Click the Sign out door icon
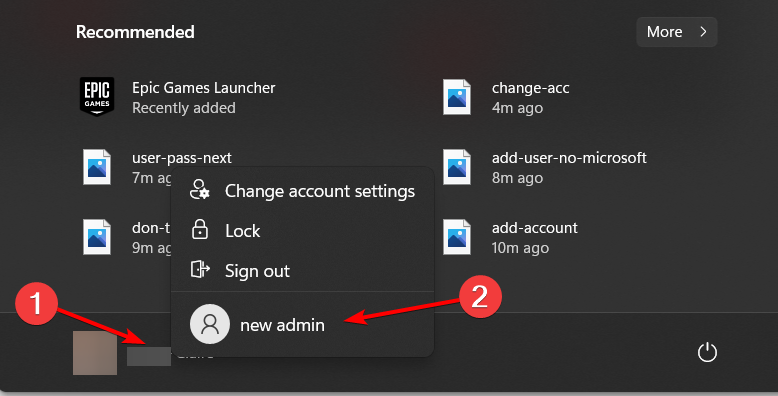Screen dimensions: 778x396 [200, 269]
